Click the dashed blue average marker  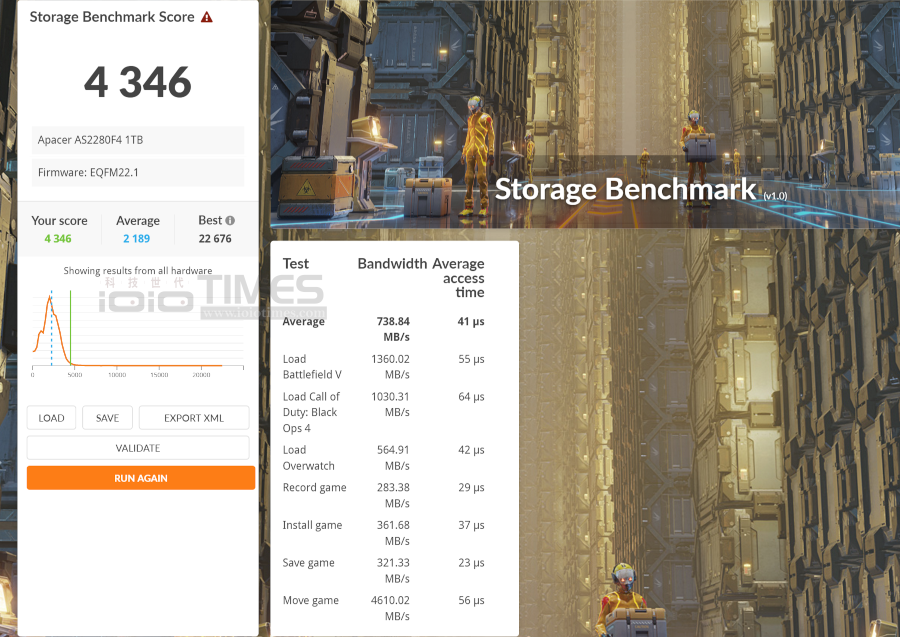51,327
